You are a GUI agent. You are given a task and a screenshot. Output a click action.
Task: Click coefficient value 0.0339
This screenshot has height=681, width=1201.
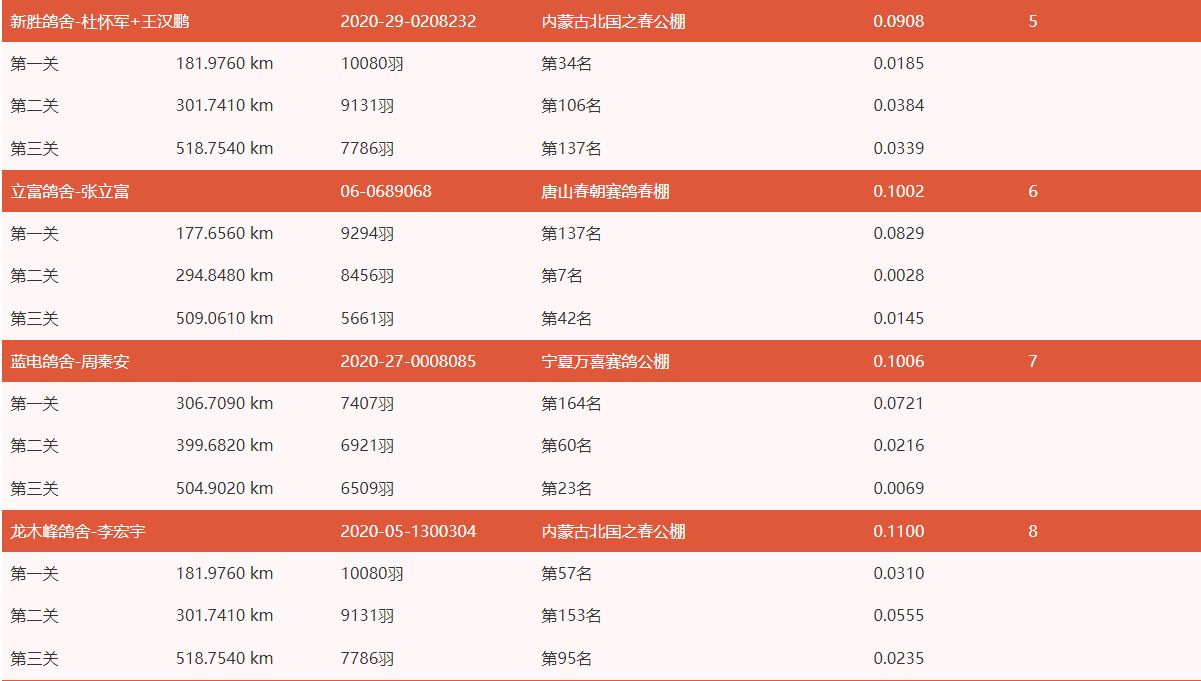[899, 149]
